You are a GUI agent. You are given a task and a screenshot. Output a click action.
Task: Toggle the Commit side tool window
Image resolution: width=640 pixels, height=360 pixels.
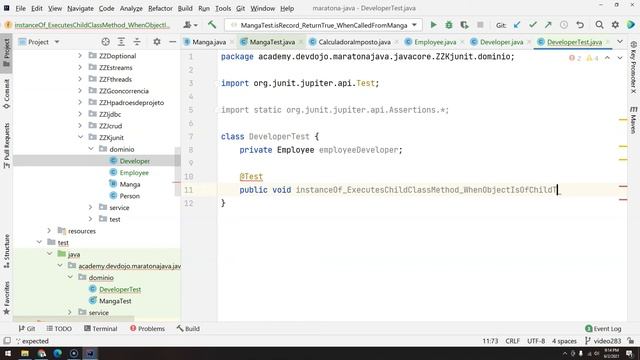7,94
